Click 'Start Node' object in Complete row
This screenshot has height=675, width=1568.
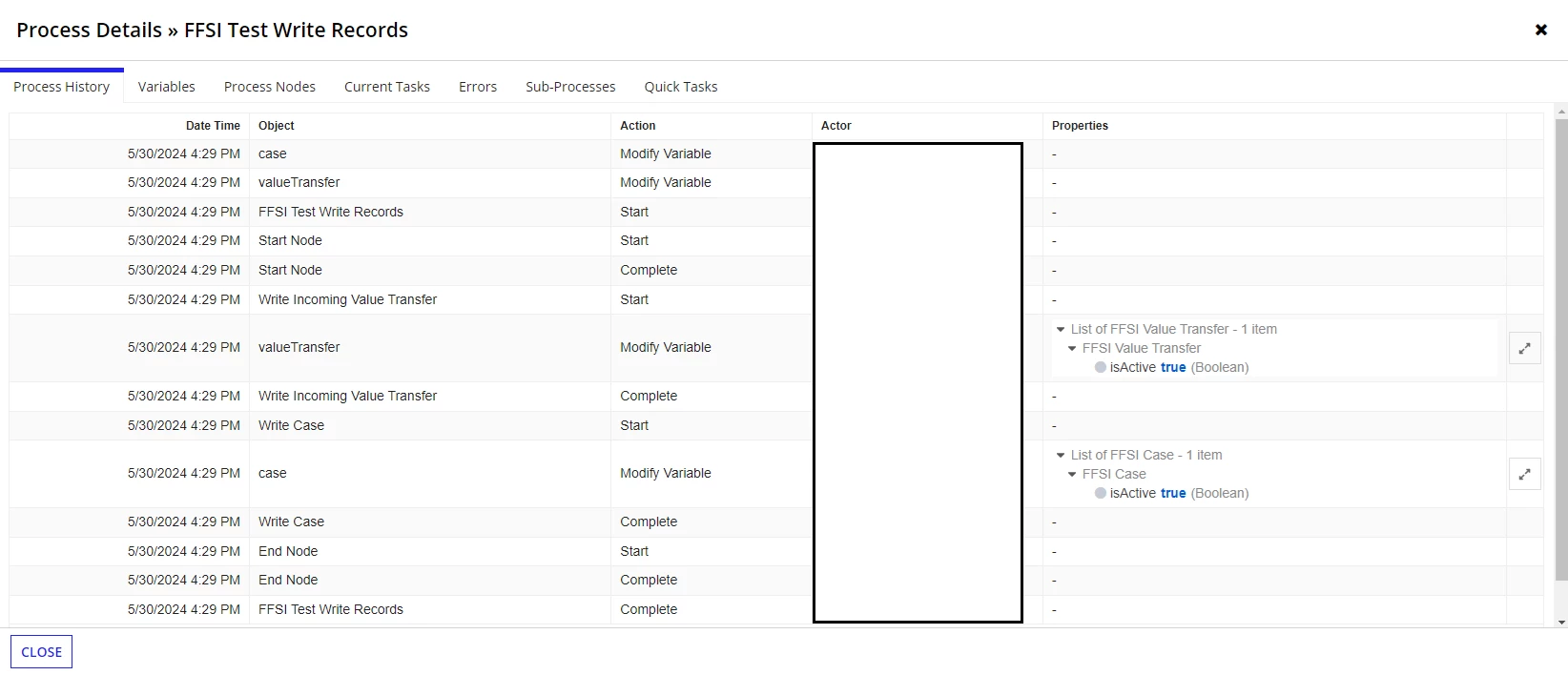[290, 270]
